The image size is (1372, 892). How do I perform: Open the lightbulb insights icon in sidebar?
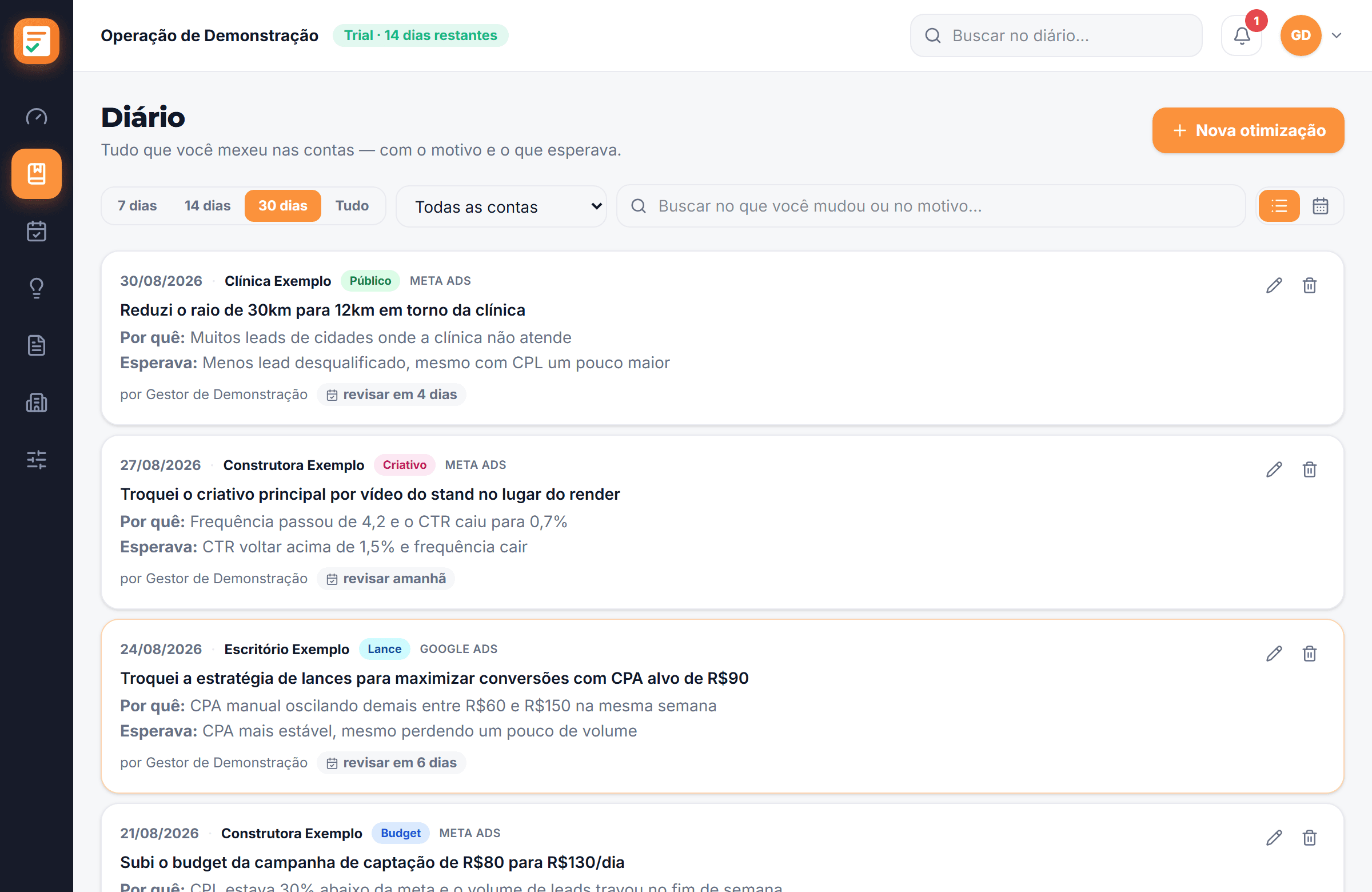[x=37, y=288]
